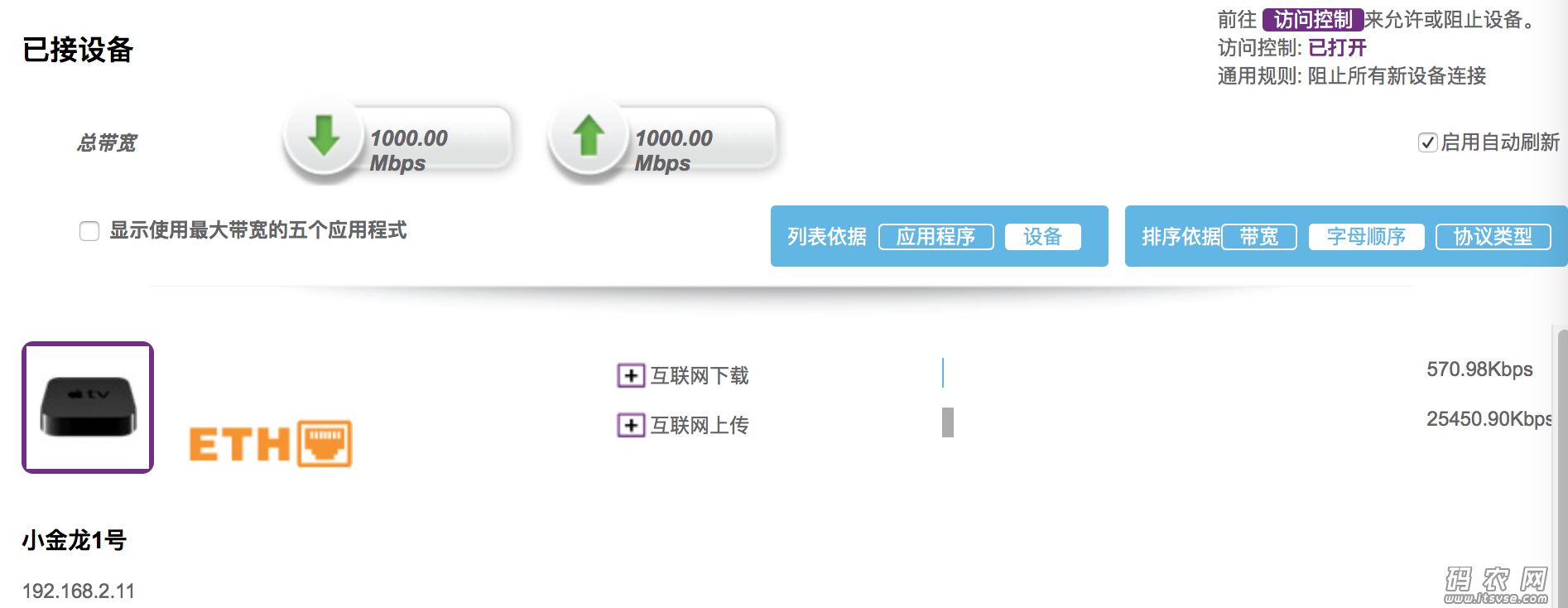Expand the 互联网下载 plus icon

click(631, 375)
